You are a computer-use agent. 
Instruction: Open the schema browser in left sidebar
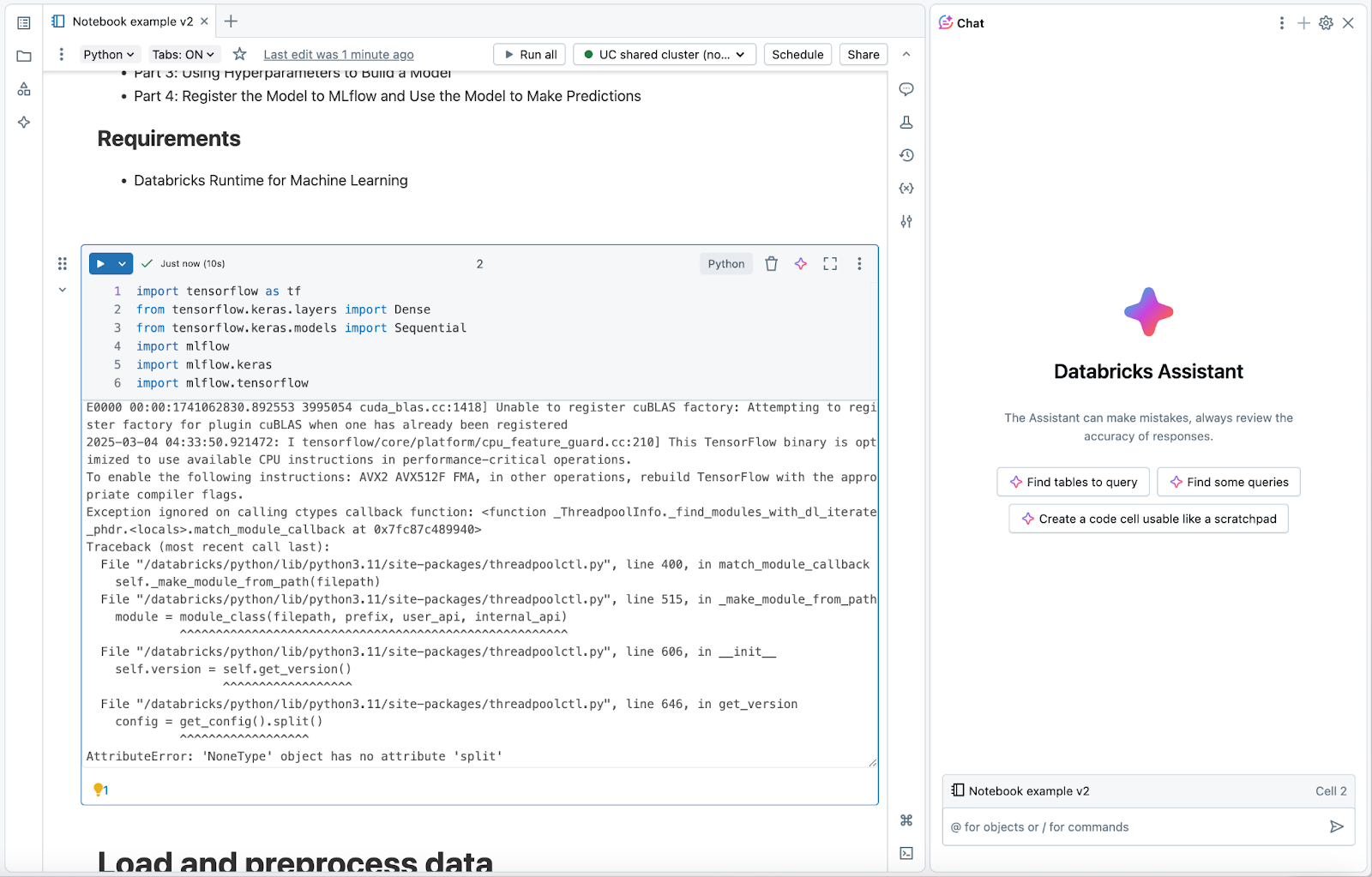[x=23, y=88]
